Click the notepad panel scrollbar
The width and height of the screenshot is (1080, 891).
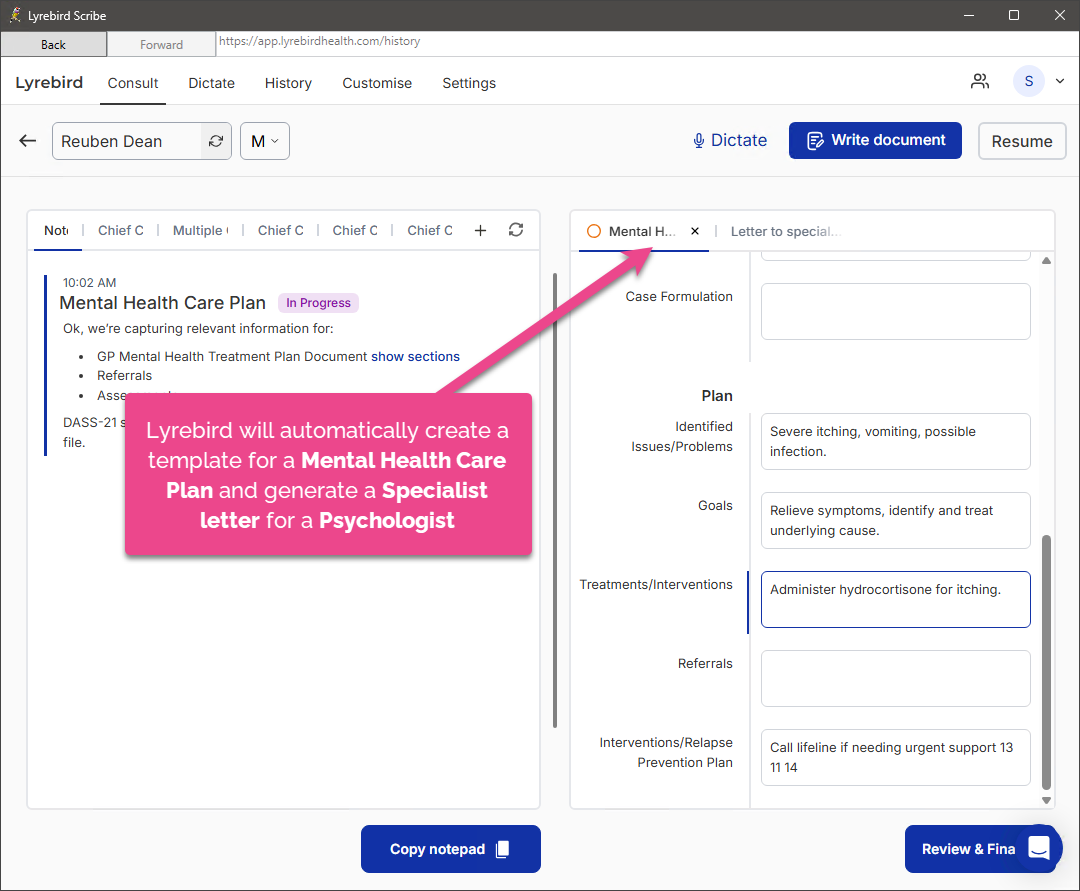click(x=555, y=501)
